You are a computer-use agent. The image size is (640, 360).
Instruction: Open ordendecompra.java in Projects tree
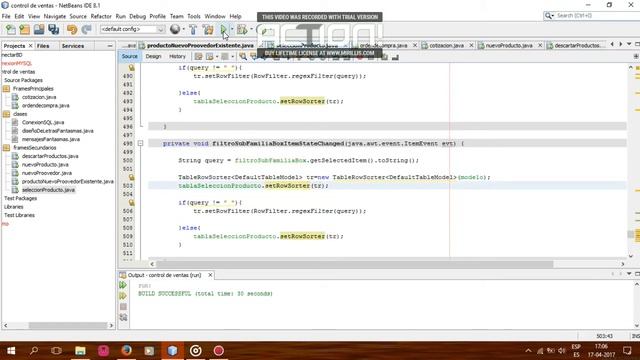pos(45,105)
